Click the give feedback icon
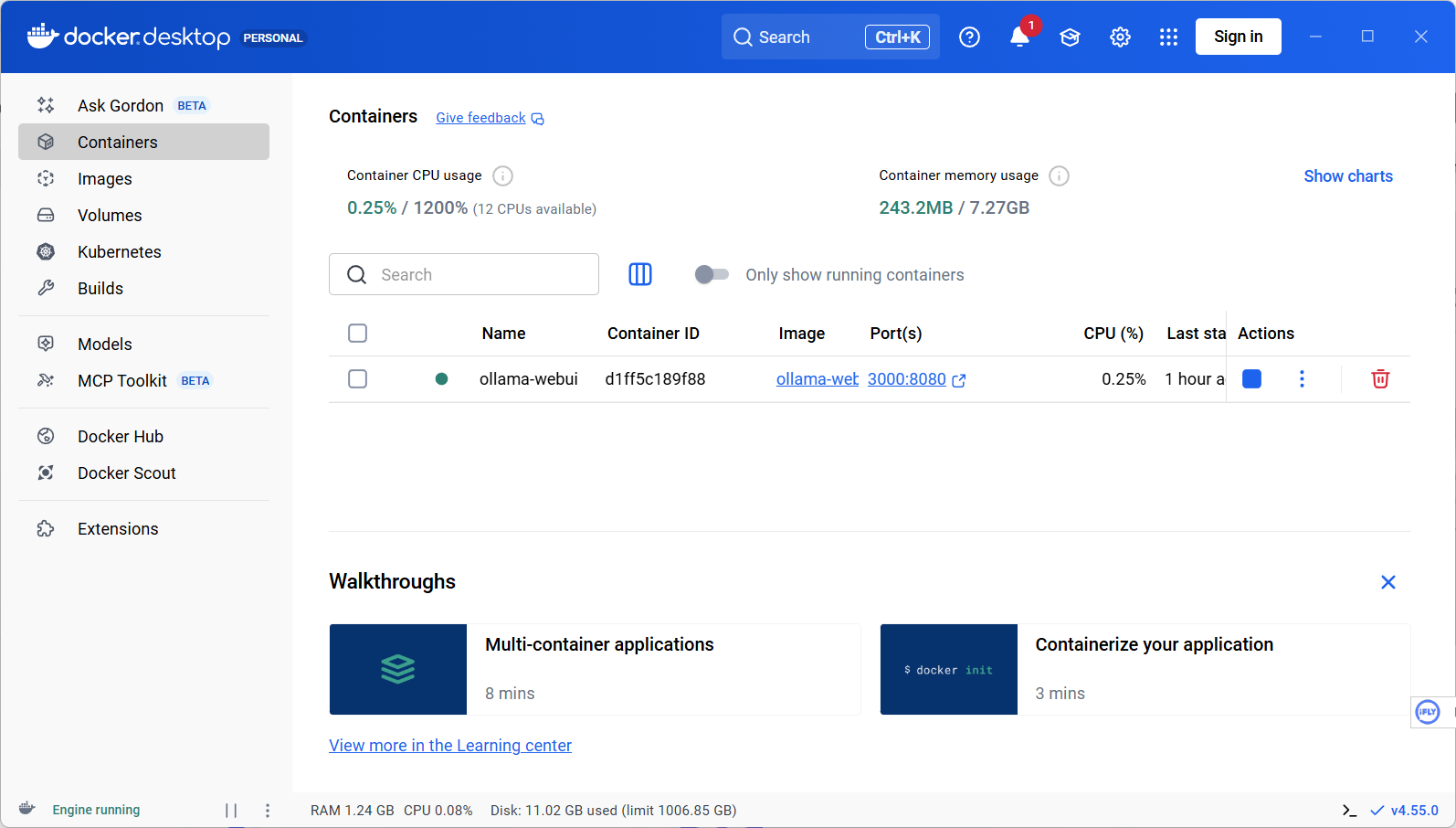Screen dimensions: 1456x828 pos(538,119)
